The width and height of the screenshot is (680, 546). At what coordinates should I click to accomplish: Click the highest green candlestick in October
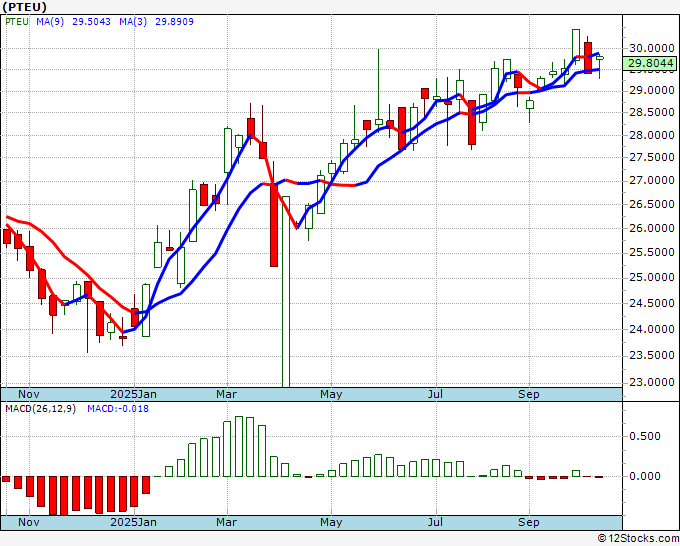click(x=576, y=45)
